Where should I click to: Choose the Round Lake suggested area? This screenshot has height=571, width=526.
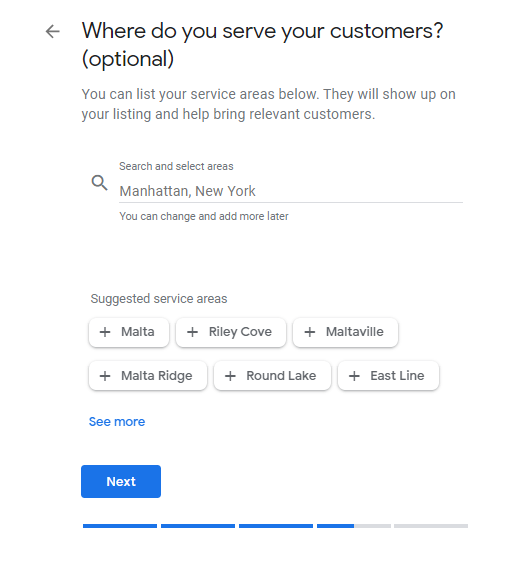click(x=272, y=376)
